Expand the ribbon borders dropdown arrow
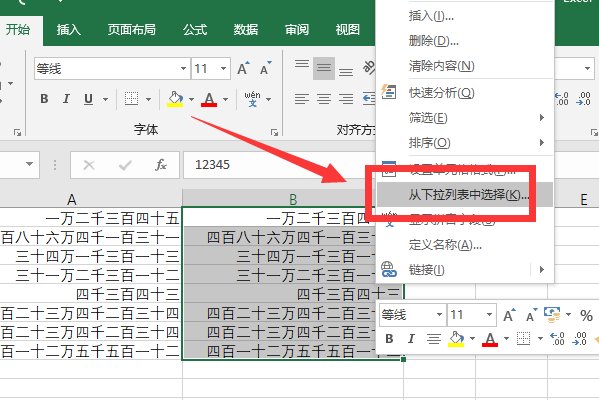The height and width of the screenshot is (400, 599). 148,99
